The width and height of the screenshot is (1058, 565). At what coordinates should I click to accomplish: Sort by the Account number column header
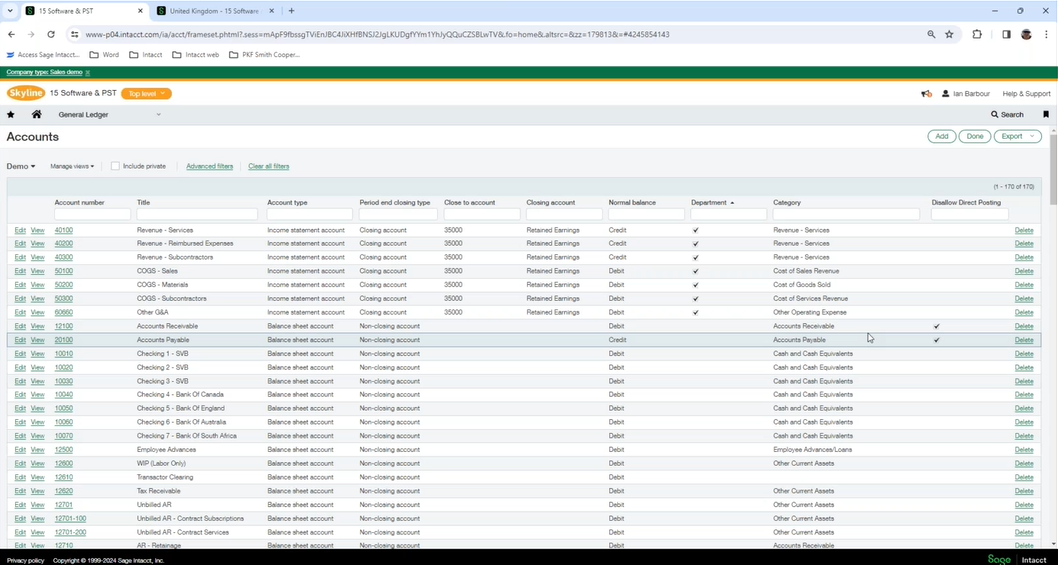(x=80, y=203)
